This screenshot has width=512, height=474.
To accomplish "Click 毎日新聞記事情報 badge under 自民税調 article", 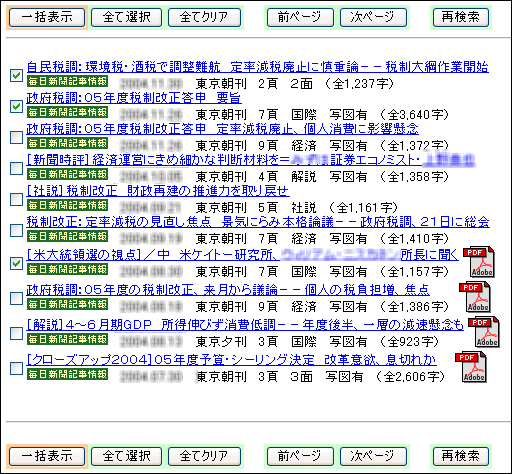I will point(67,81).
